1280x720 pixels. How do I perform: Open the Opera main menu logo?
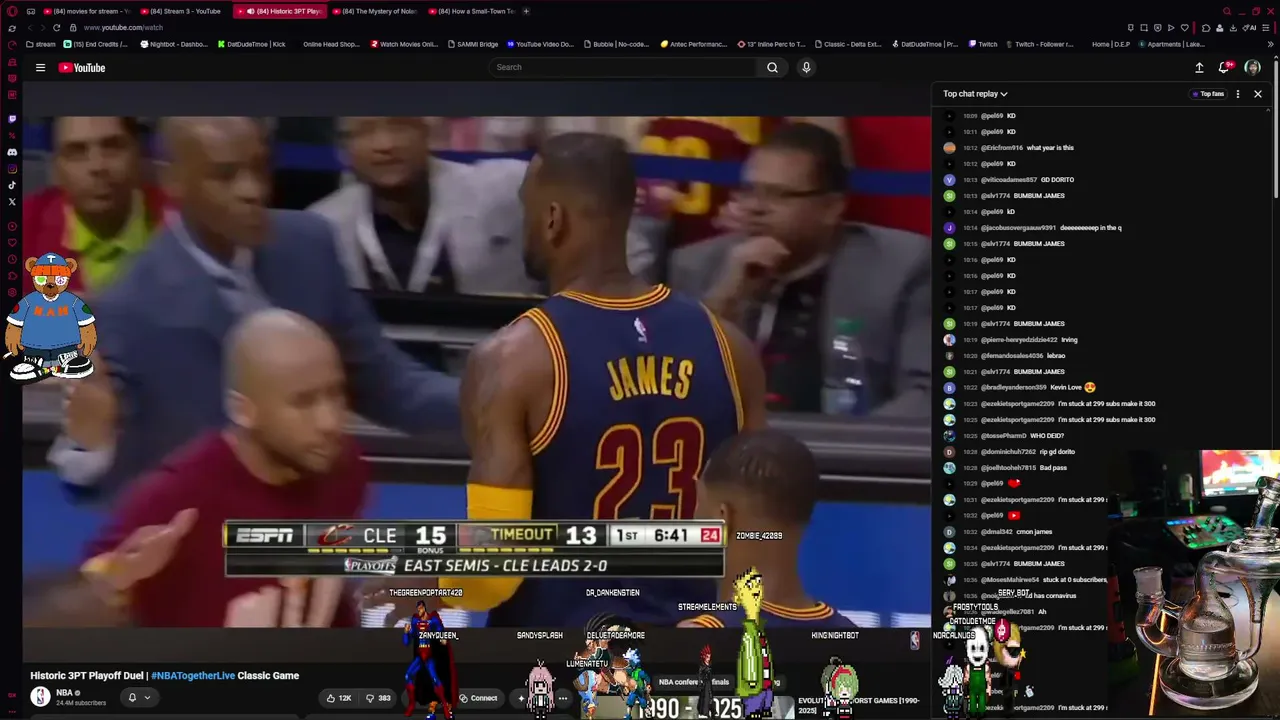(12, 11)
